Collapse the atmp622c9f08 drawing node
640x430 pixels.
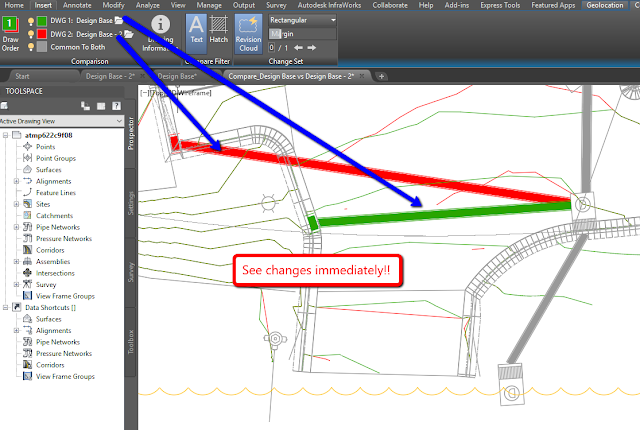[x=6, y=135]
